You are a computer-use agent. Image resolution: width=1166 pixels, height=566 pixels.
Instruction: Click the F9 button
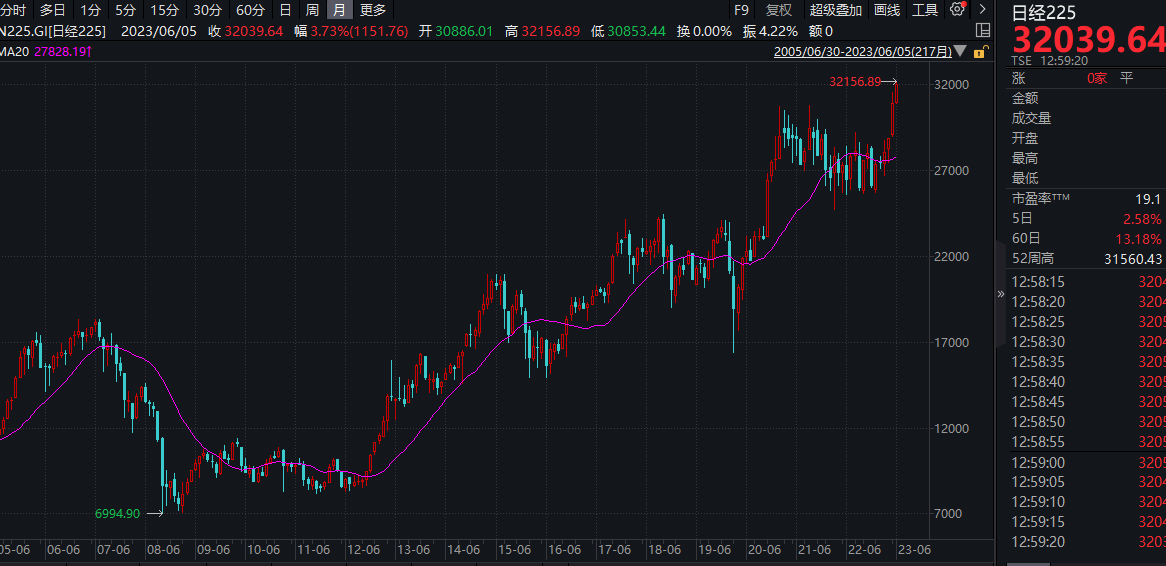[741, 10]
